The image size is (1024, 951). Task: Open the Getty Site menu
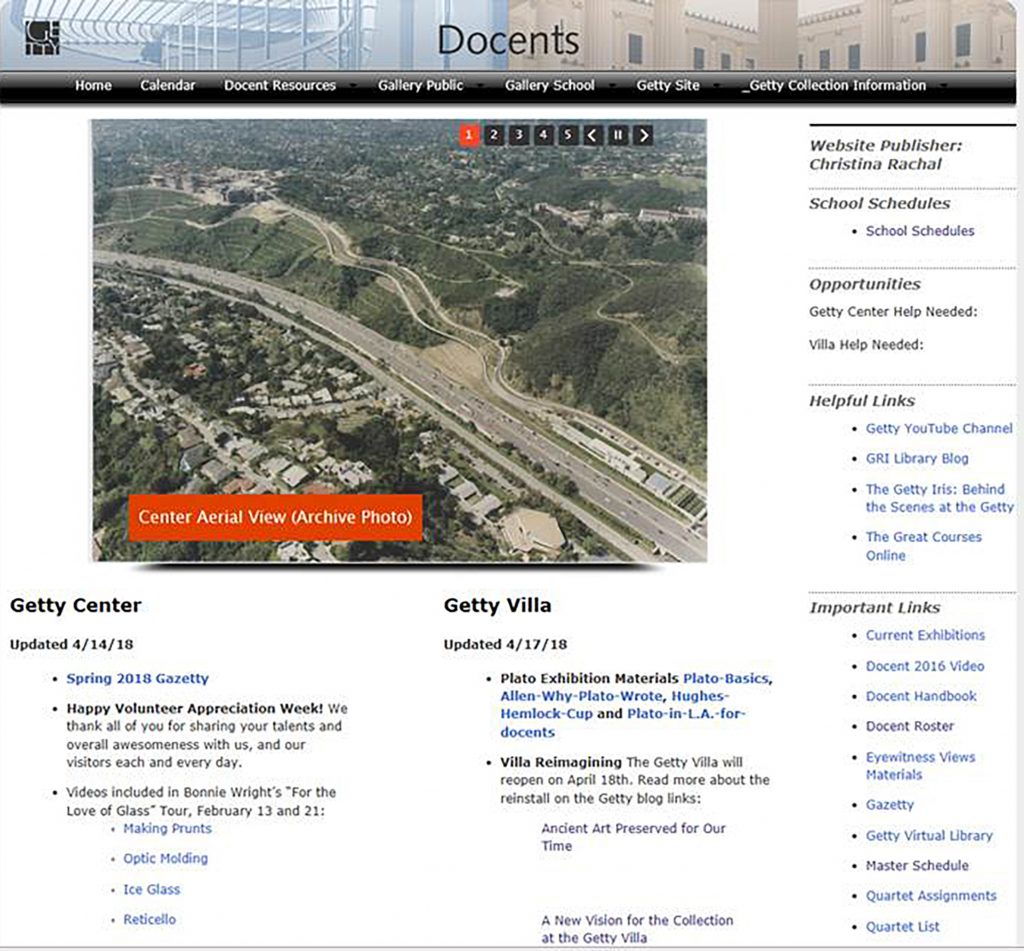(667, 86)
